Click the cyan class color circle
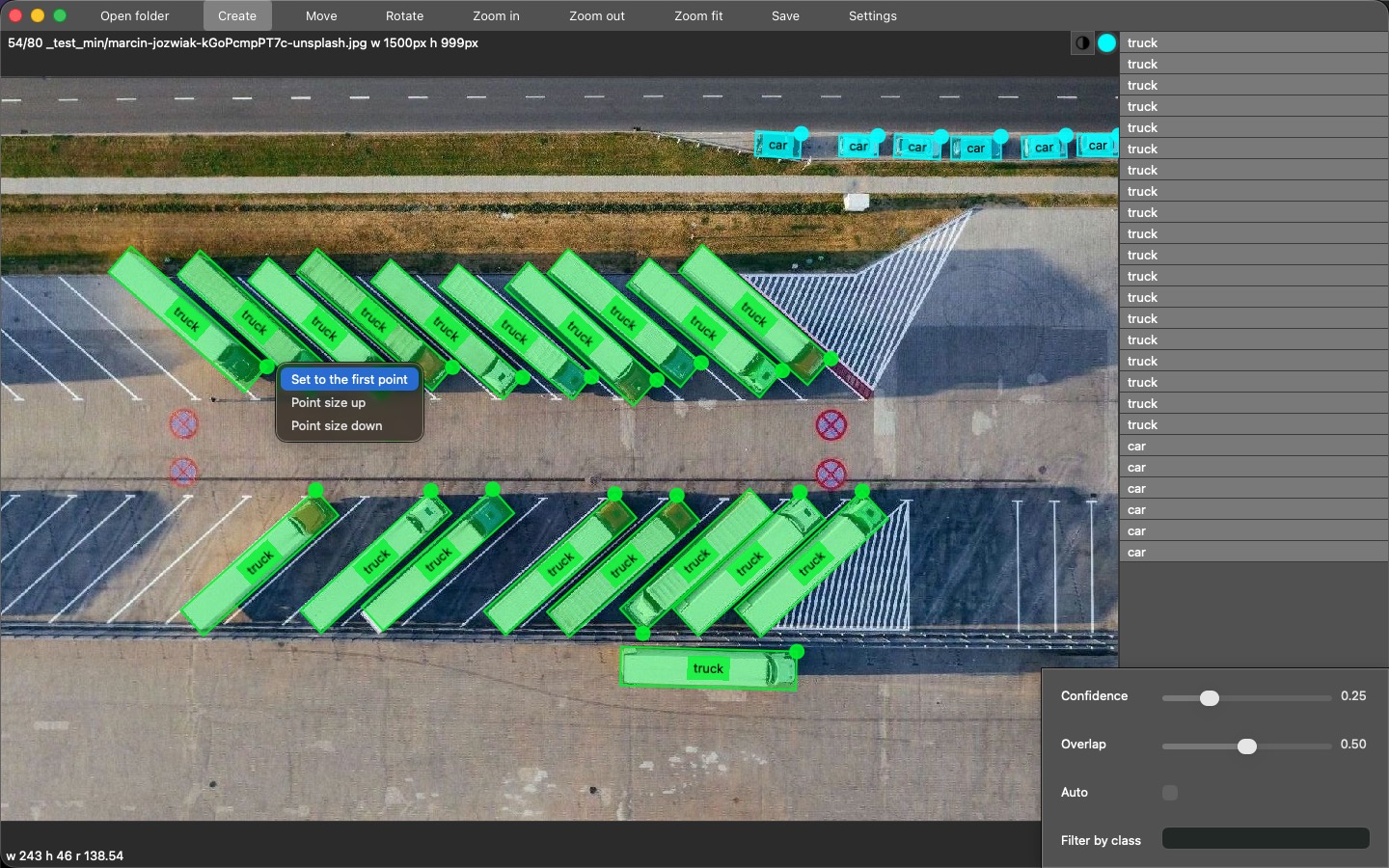This screenshot has height=868, width=1389. (1106, 43)
